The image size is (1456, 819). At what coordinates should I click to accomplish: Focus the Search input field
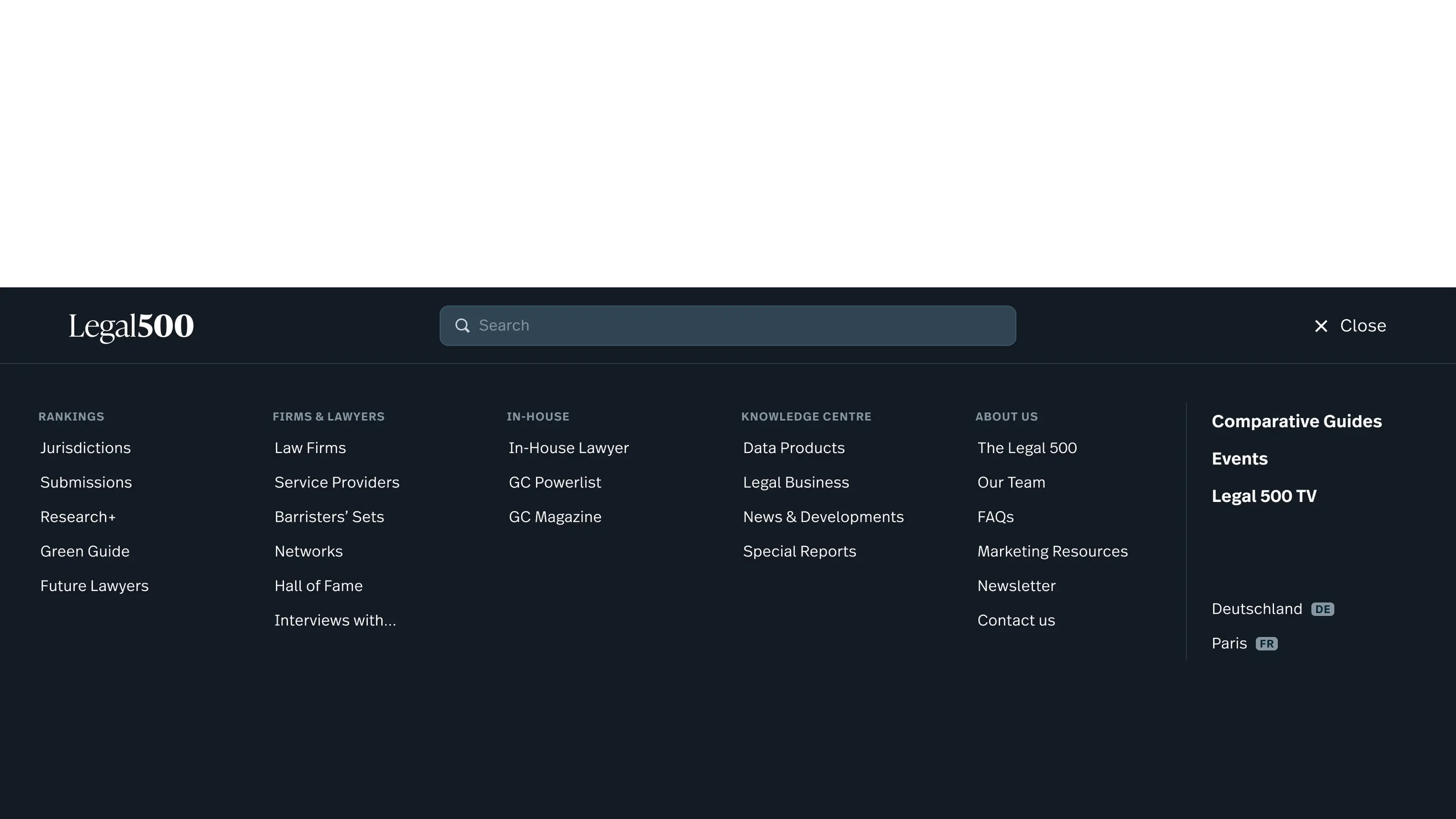735,325
